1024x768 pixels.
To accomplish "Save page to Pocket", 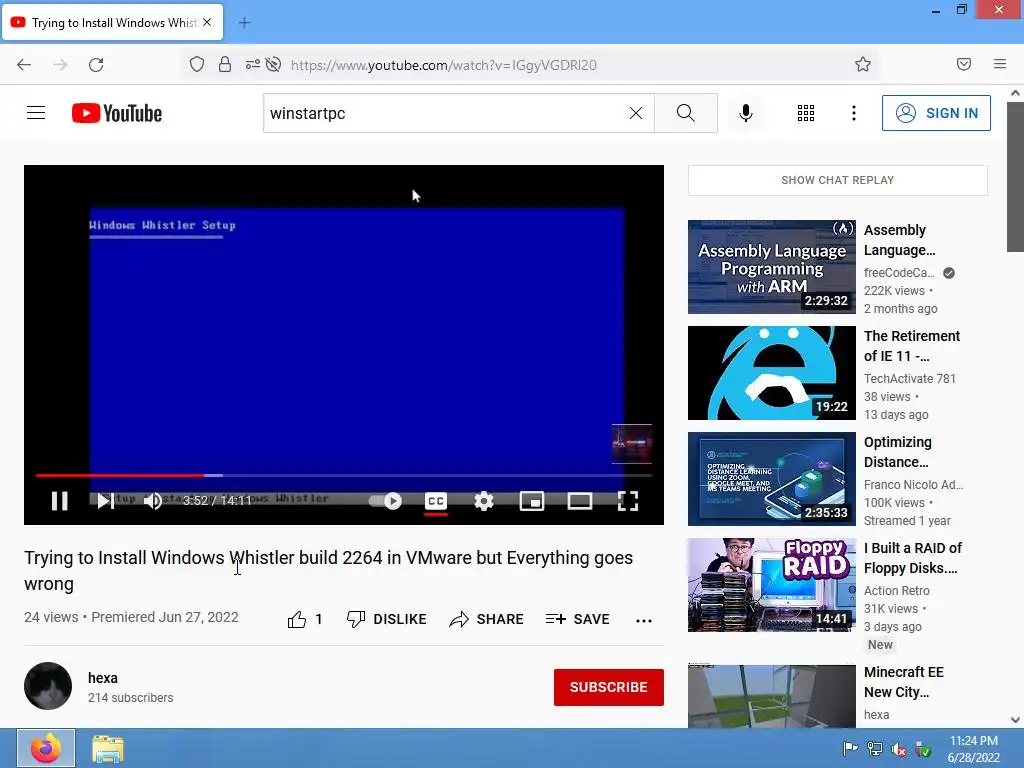I will (963, 64).
